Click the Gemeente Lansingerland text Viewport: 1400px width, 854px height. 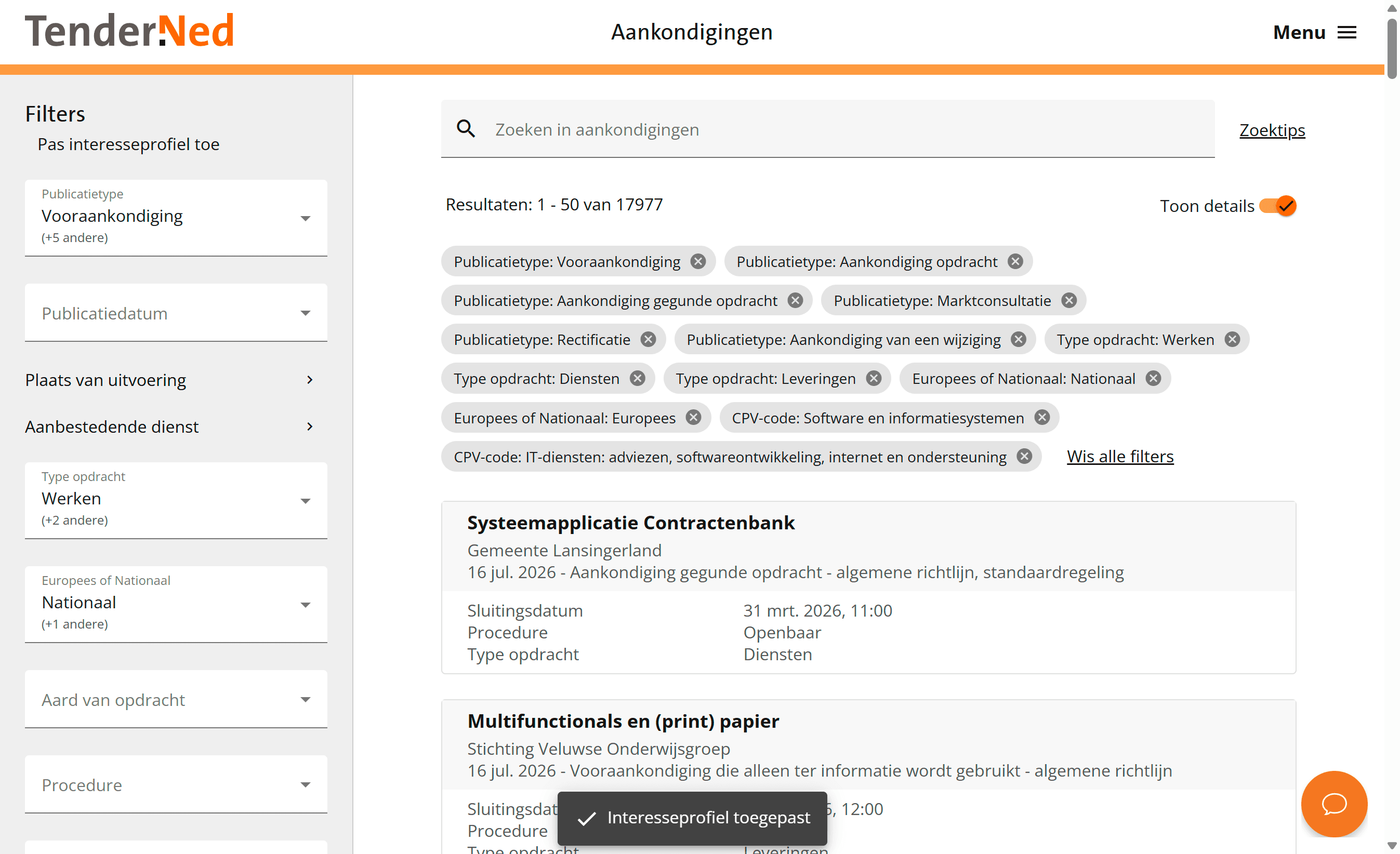coord(564,550)
